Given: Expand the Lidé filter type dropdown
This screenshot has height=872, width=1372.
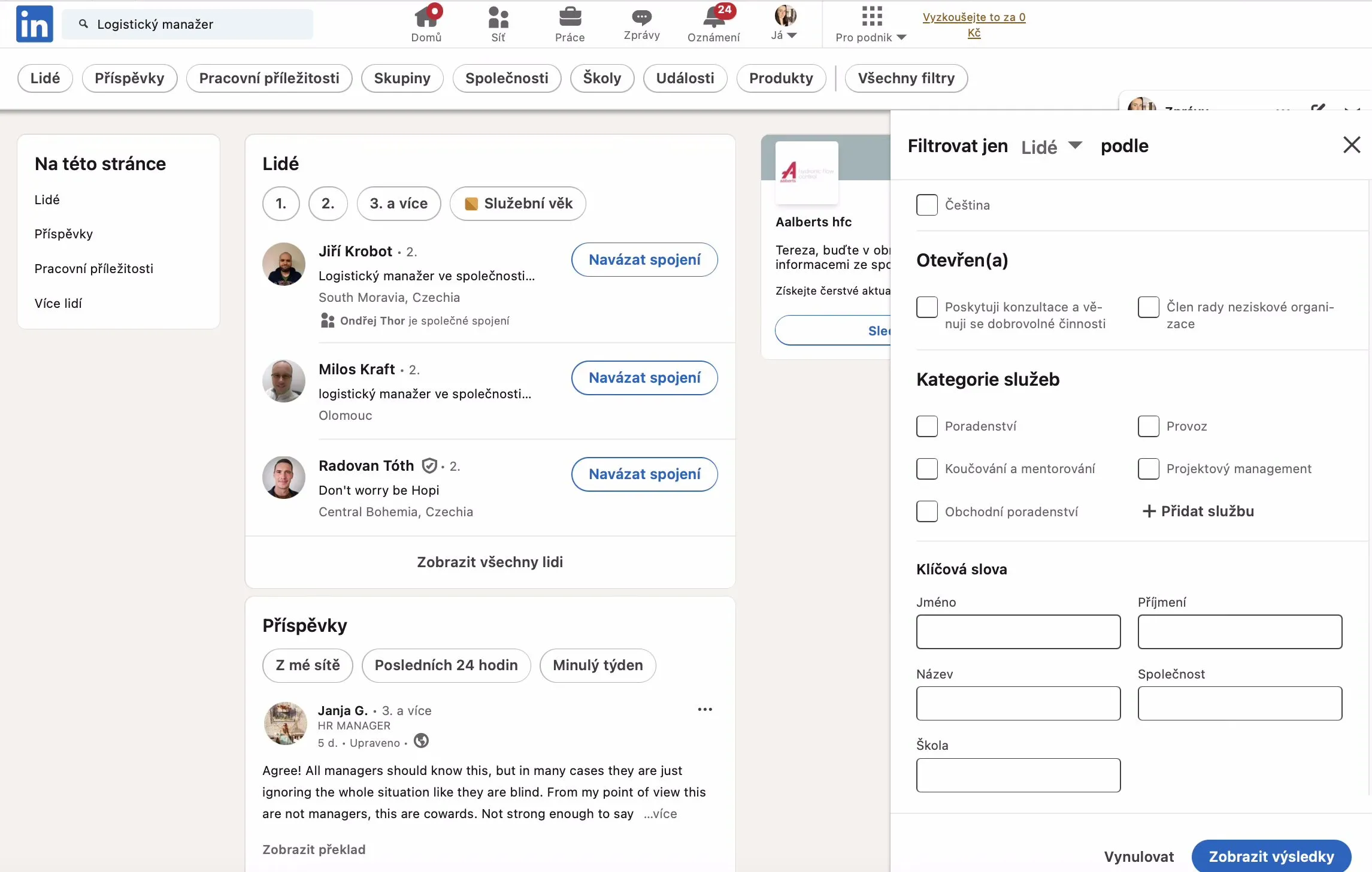Looking at the screenshot, I should coord(1051,146).
